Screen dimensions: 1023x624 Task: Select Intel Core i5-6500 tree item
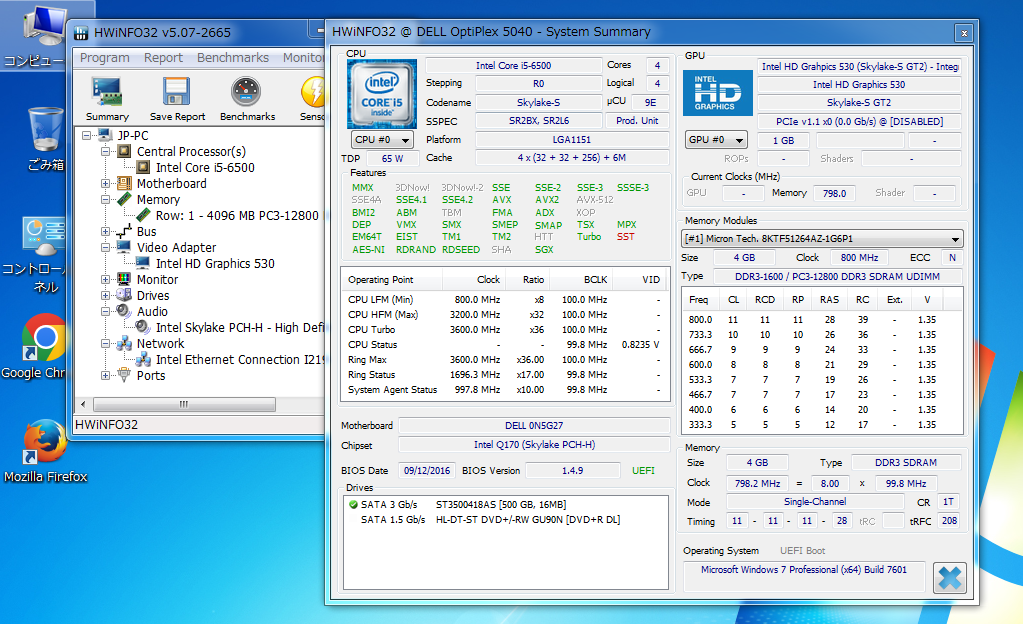coord(204,168)
